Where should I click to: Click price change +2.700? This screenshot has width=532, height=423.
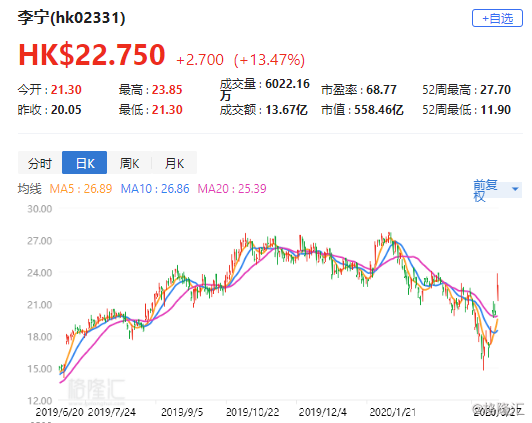200,60
